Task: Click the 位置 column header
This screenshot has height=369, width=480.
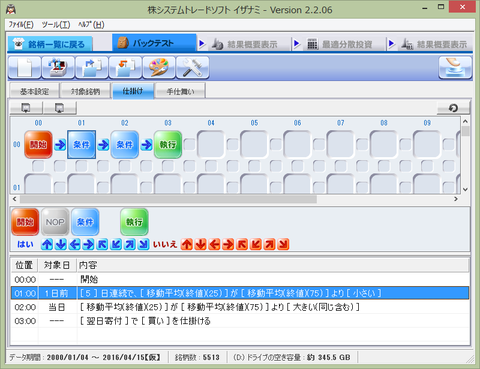Action: (x=24, y=265)
